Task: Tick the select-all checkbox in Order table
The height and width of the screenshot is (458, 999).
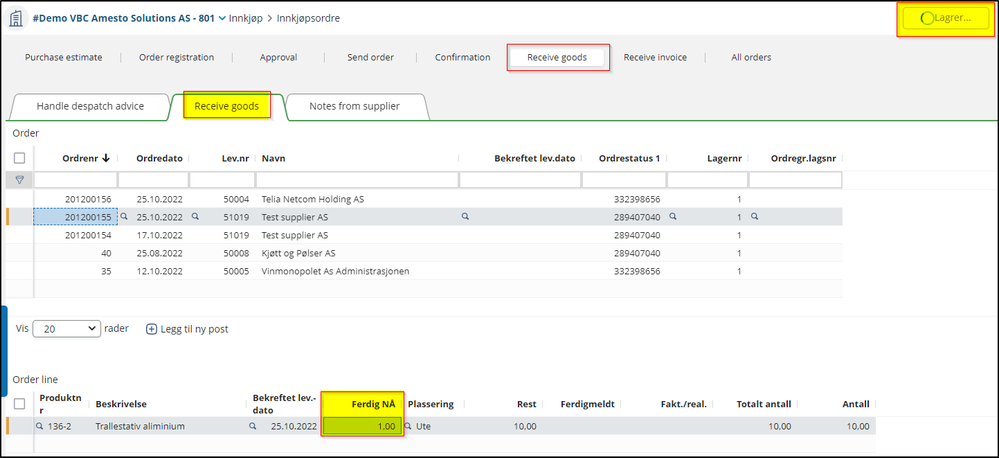Action: point(20,159)
